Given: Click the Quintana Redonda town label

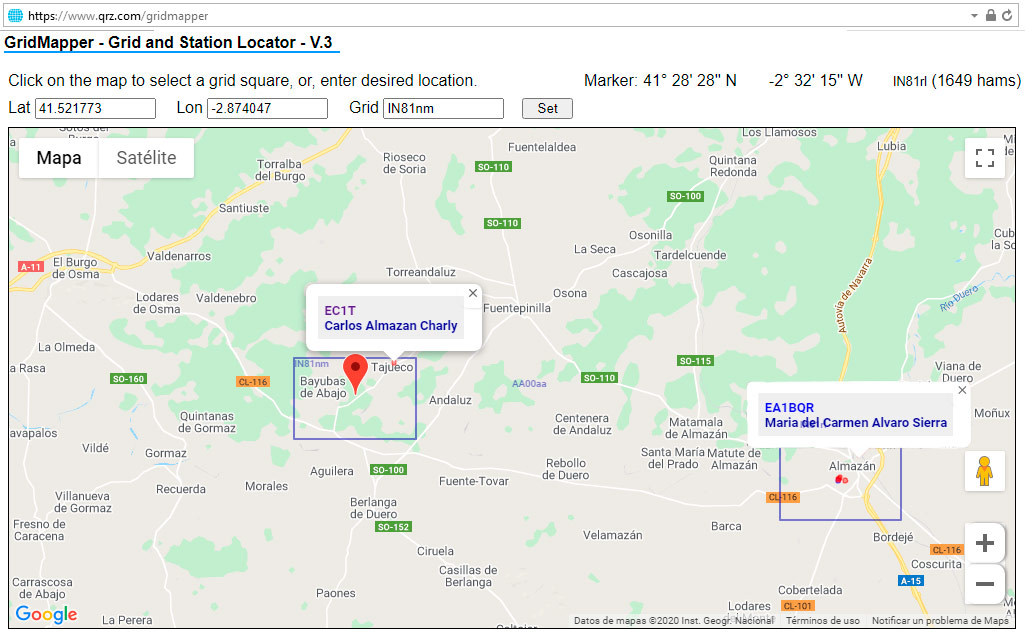Looking at the screenshot, I should [x=733, y=166].
